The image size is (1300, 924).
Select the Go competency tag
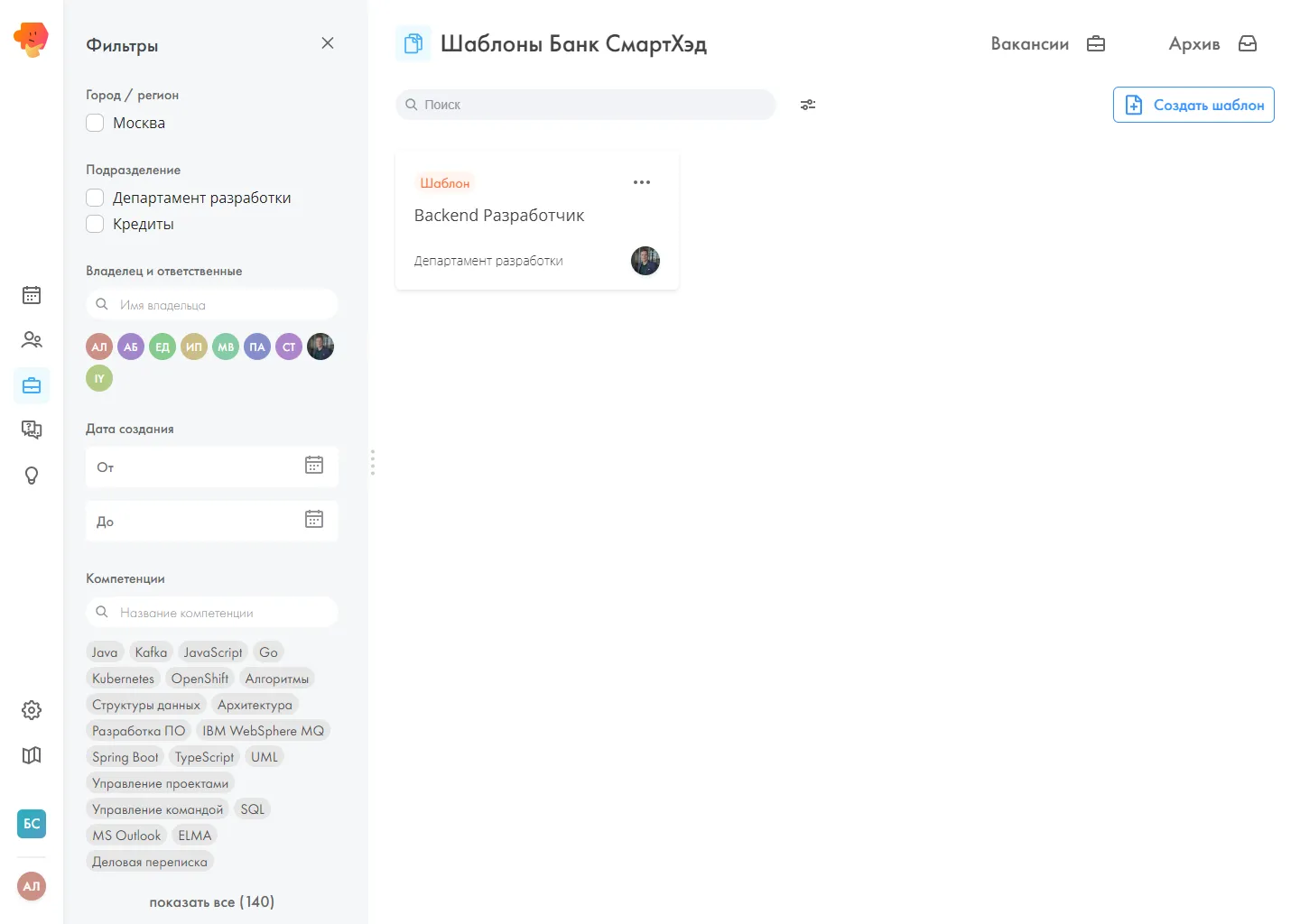268,652
